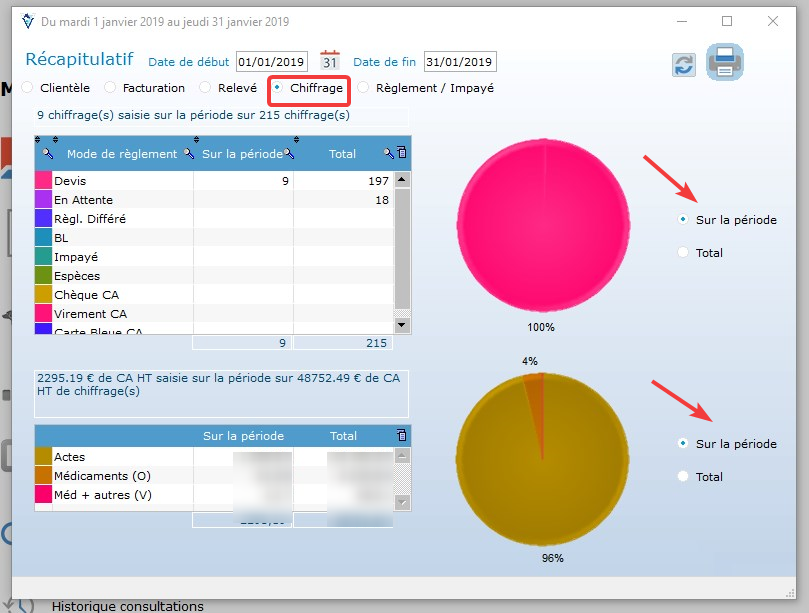Choose Total for the gold pie chart
Viewport: 809px width, 613px height.
[x=683, y=476]
